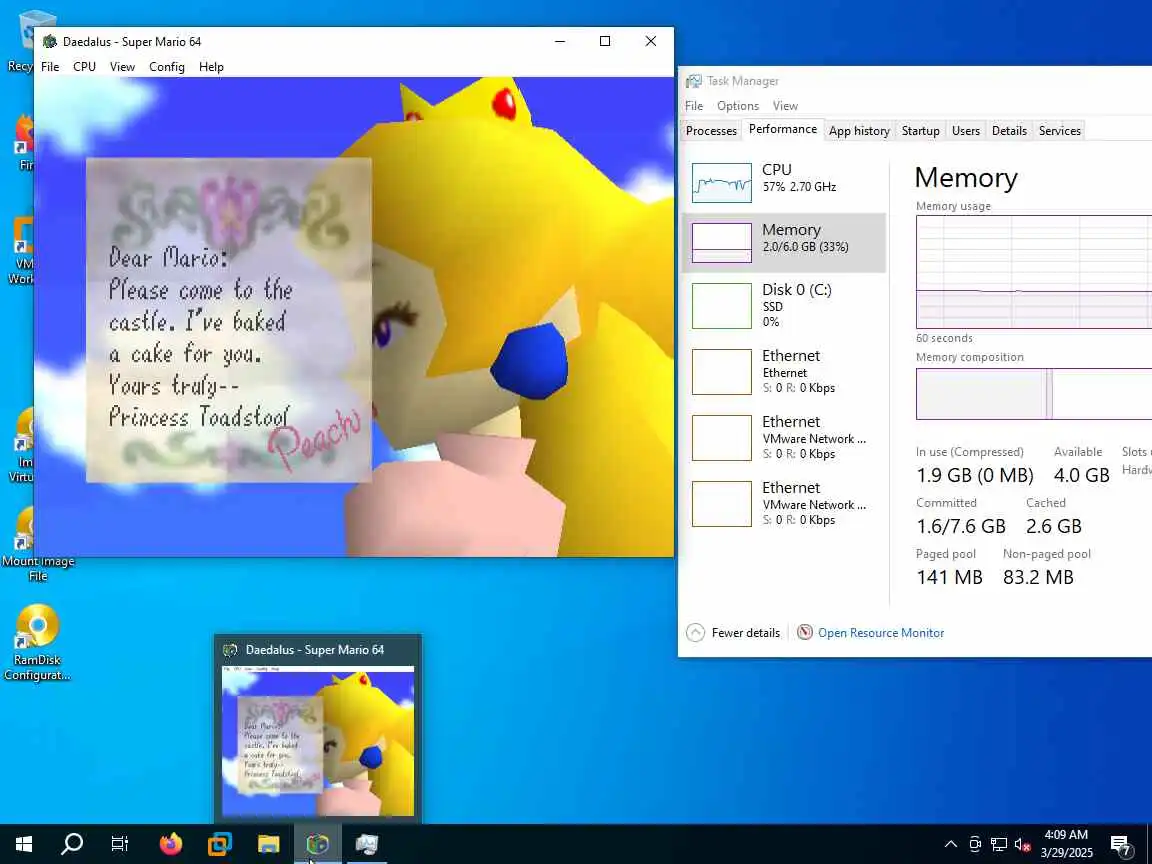
Task: Select the Recycle Bin desktop icon
Action: coord(21,40)
